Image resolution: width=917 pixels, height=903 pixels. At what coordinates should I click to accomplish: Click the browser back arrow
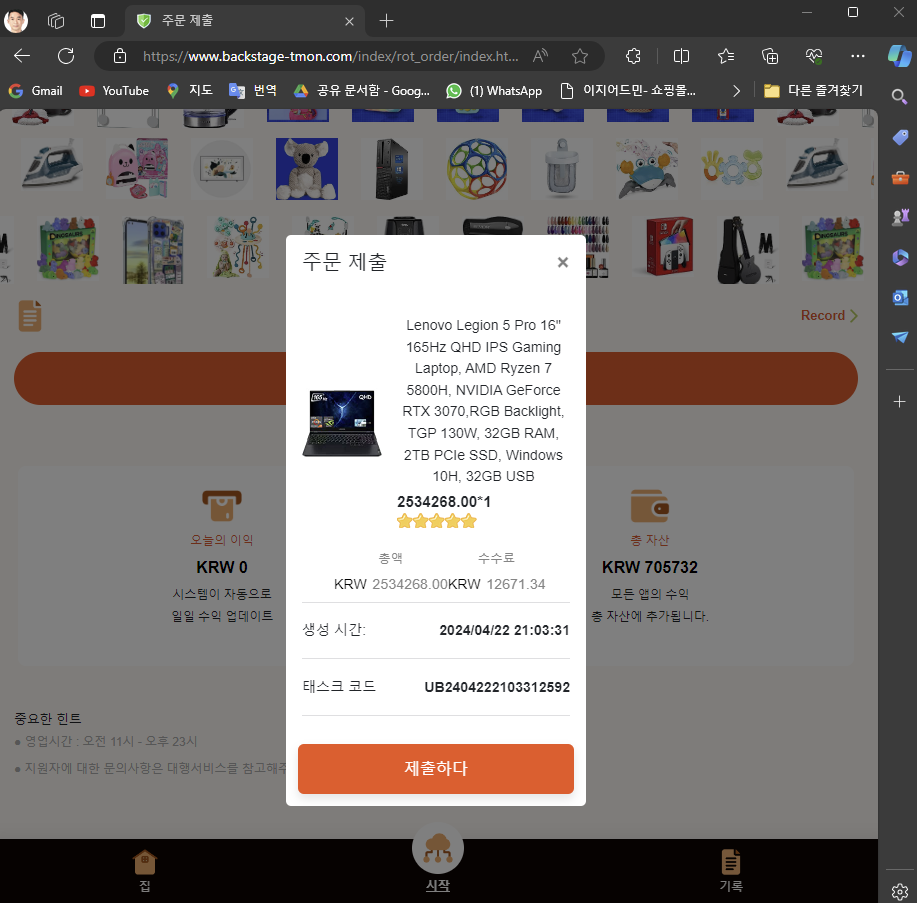[22, 56]
